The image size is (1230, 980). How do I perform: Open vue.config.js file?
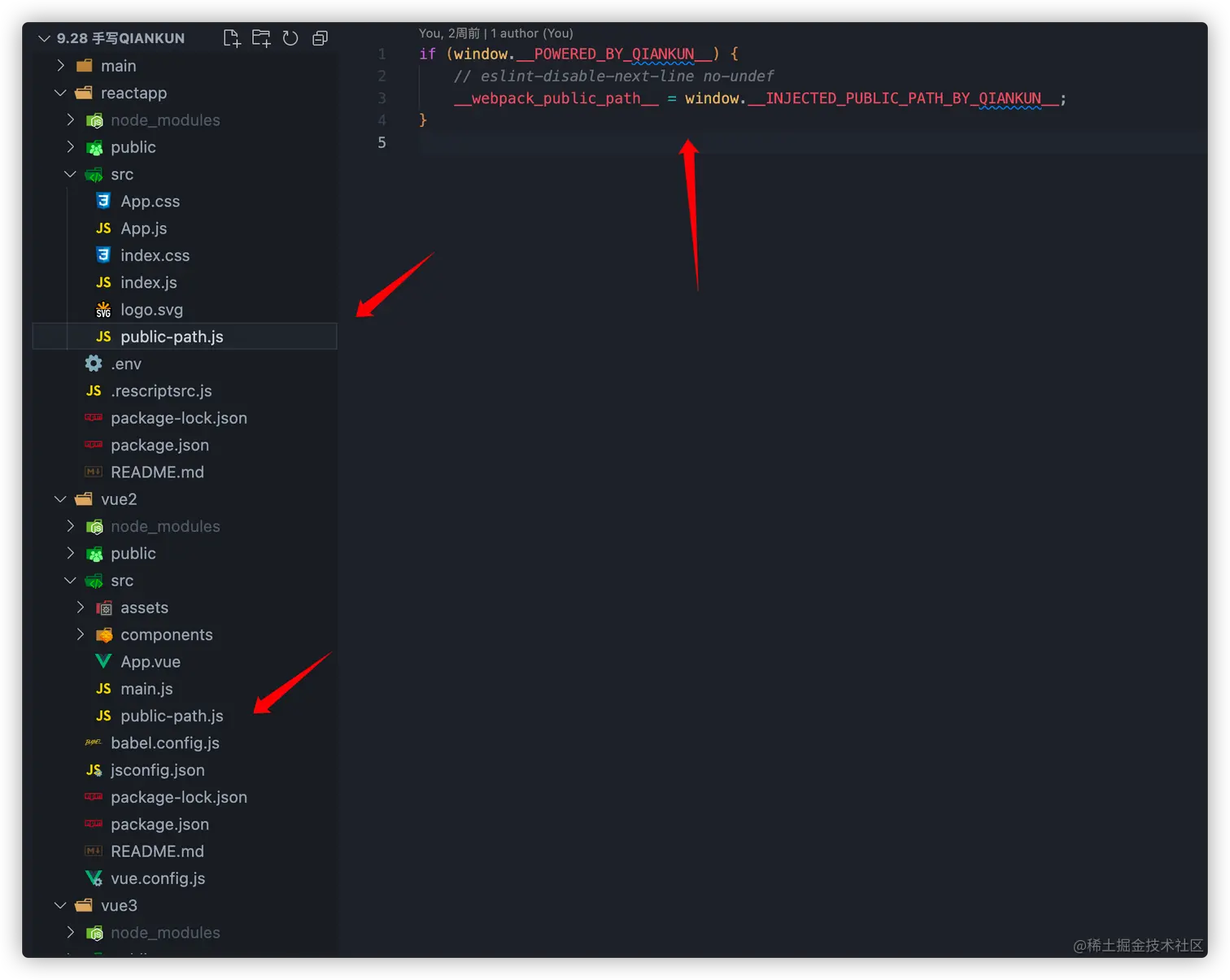coord(158,878)
